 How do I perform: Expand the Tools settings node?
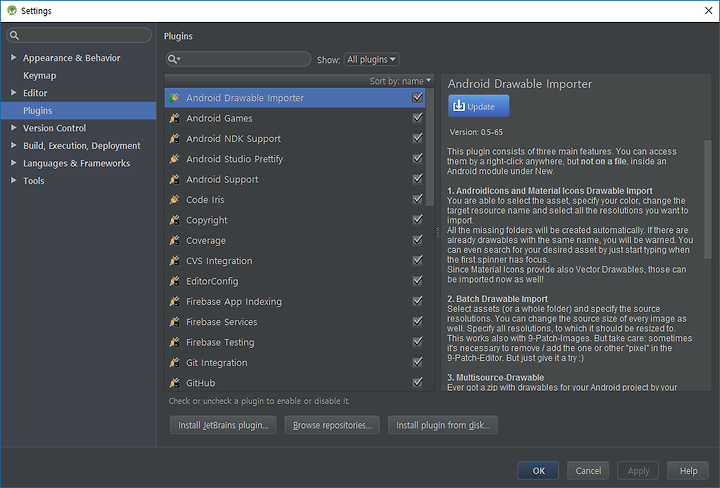(13, 180)
